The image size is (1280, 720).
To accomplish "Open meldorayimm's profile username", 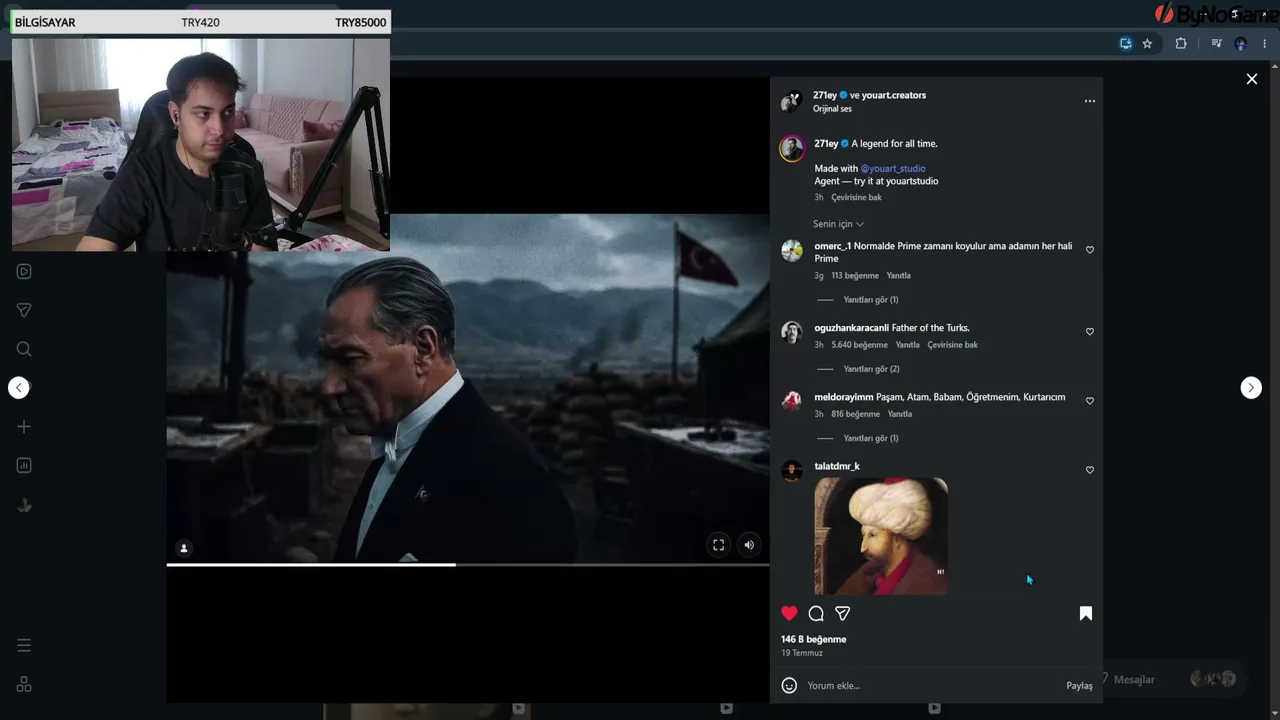I will coord(844,397).
